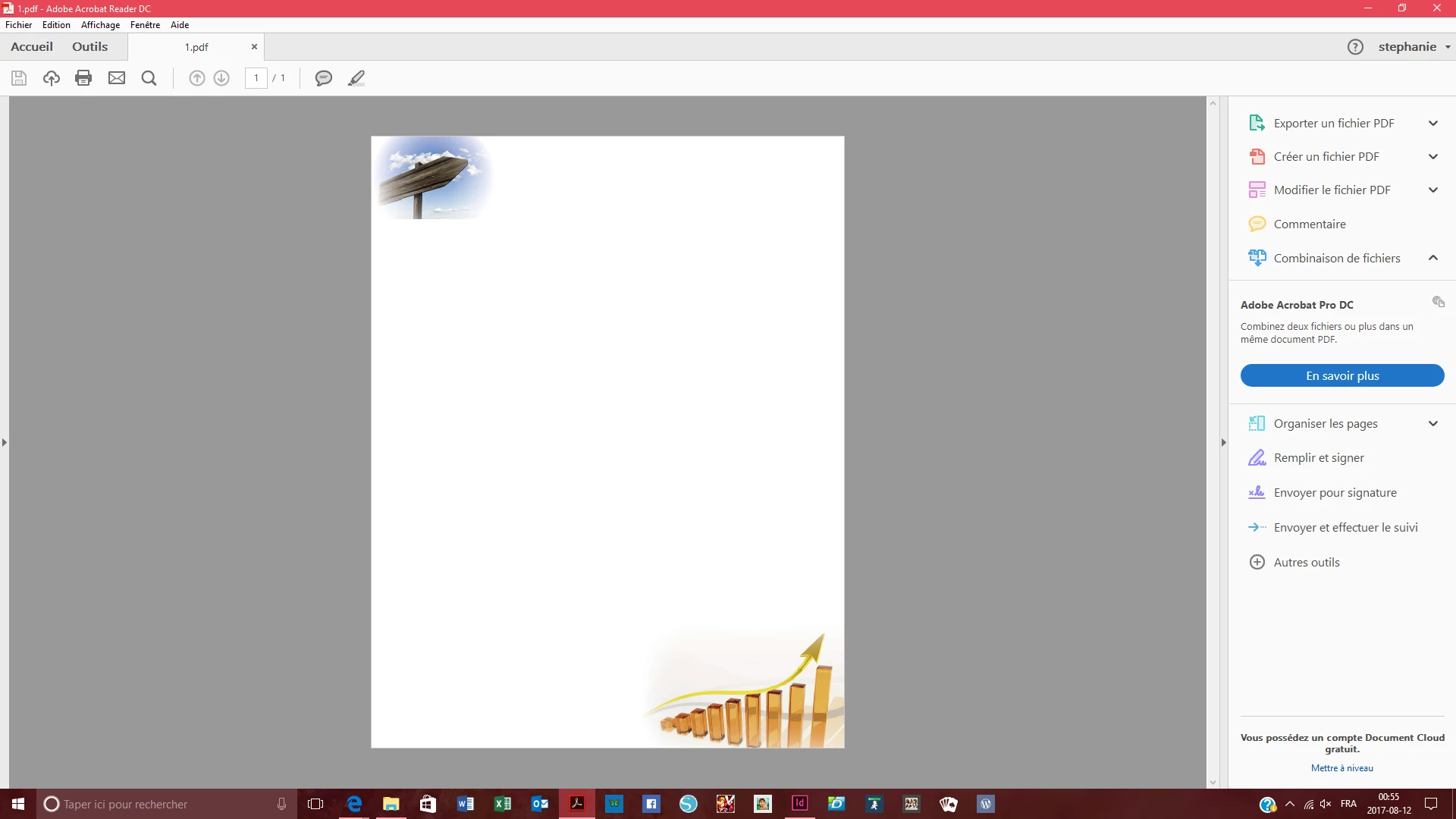Expand Exporter un fichier PDF section
The image size is (1456, 819).
pyautogui.click(x=1432, y=124)
